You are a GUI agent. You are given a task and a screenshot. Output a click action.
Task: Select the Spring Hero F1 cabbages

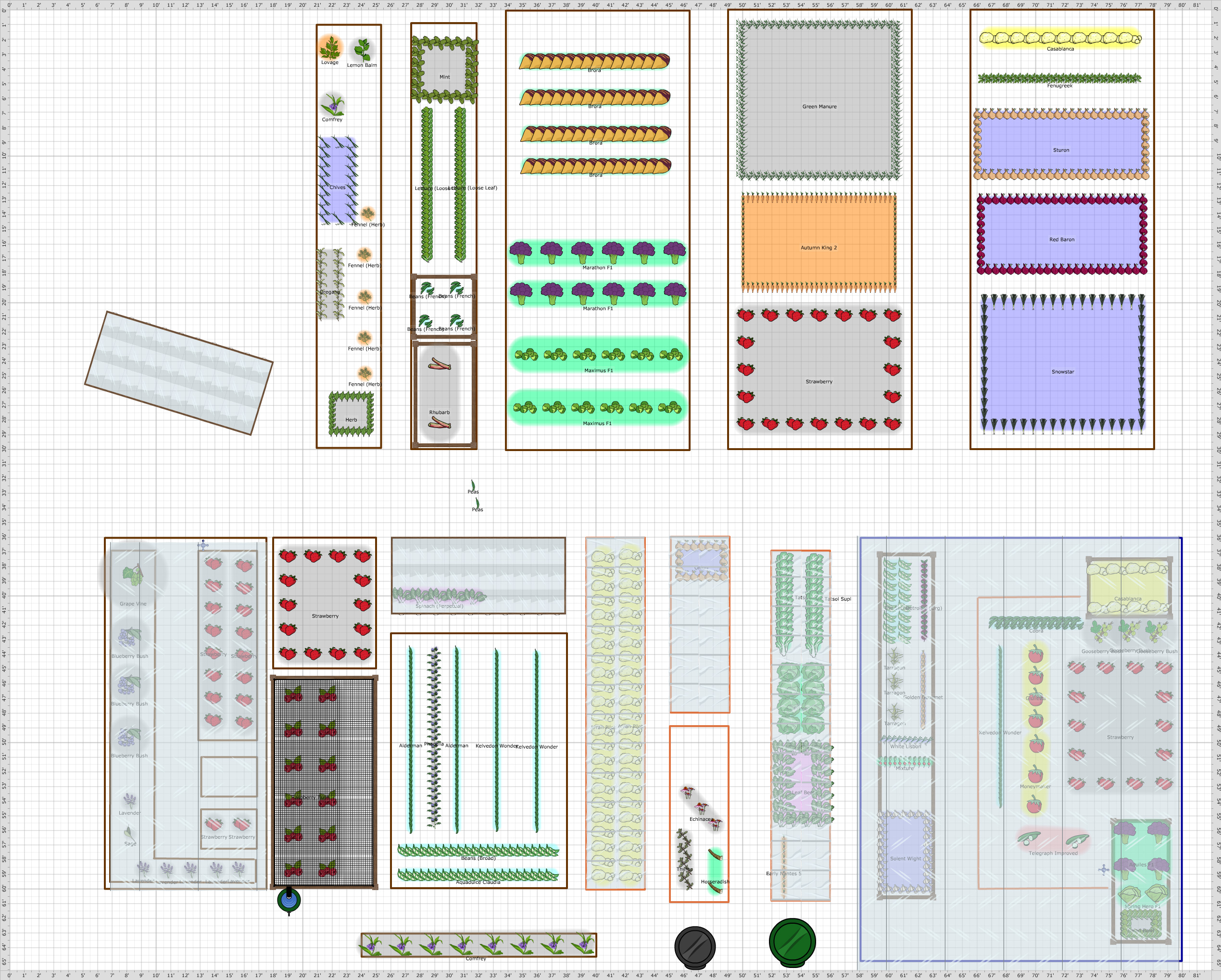(1142, 895)
